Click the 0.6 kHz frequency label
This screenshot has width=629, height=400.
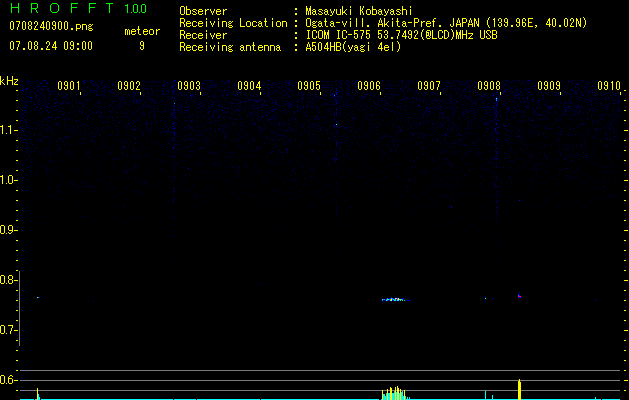coord(7,380)
